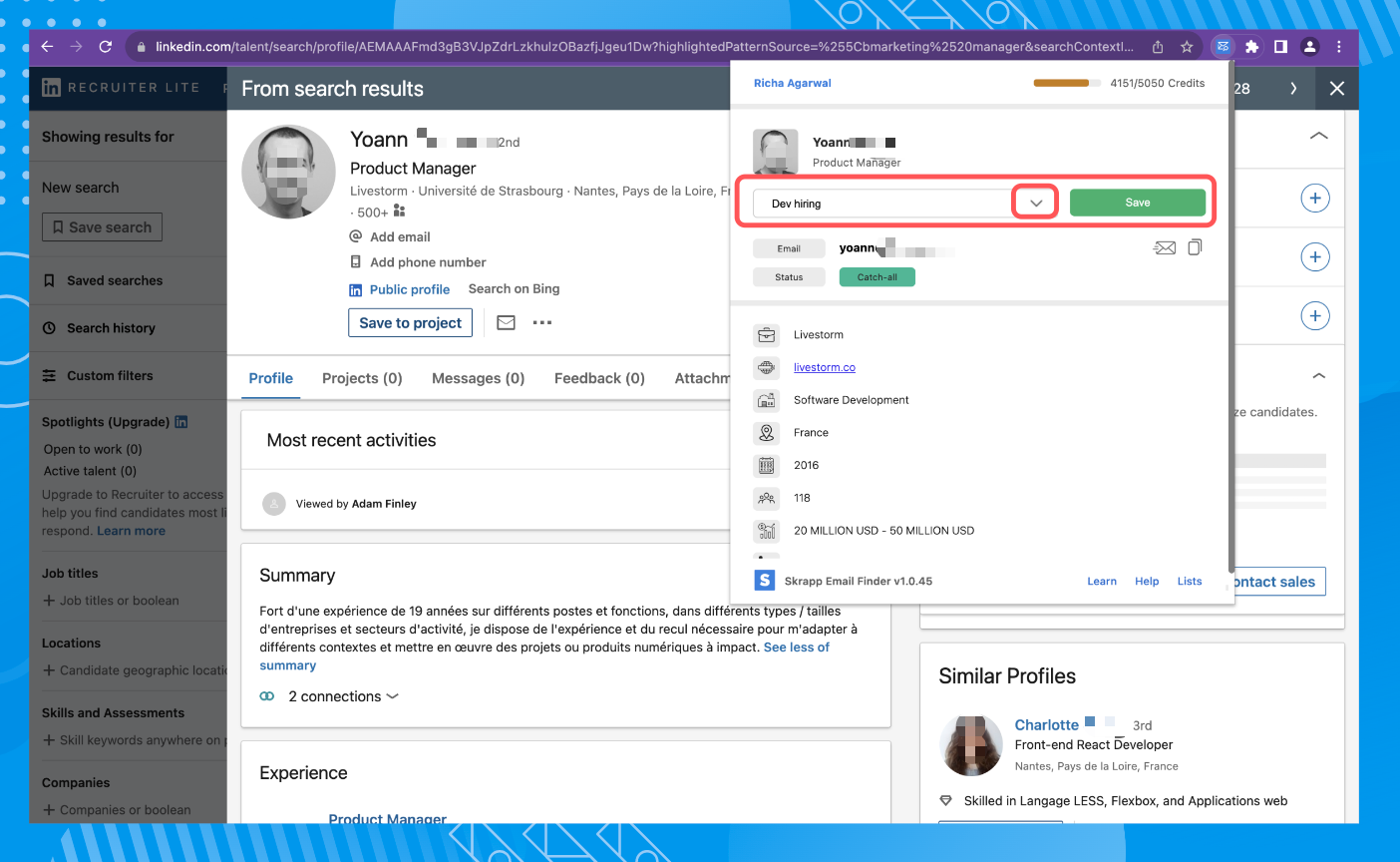Screen dimensions: 1400x862
Task: Collapse the second right panel section chevron
Action: click(x=1319, y=376)
